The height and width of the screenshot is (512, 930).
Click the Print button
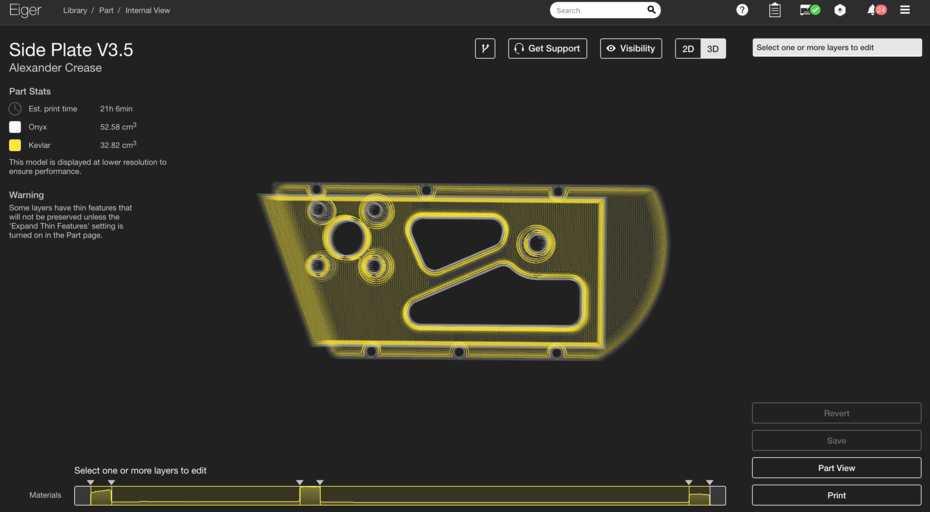[836, 495]
